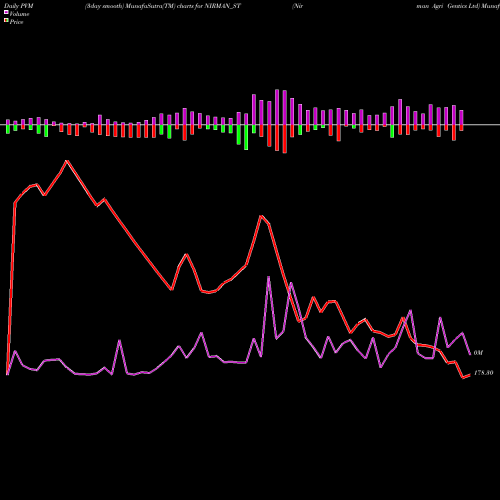The height and width of the screenshot is (500, 500).
Task: Click the 'Price' legend label
Action: pyautogui.click(x=16, y=22)
